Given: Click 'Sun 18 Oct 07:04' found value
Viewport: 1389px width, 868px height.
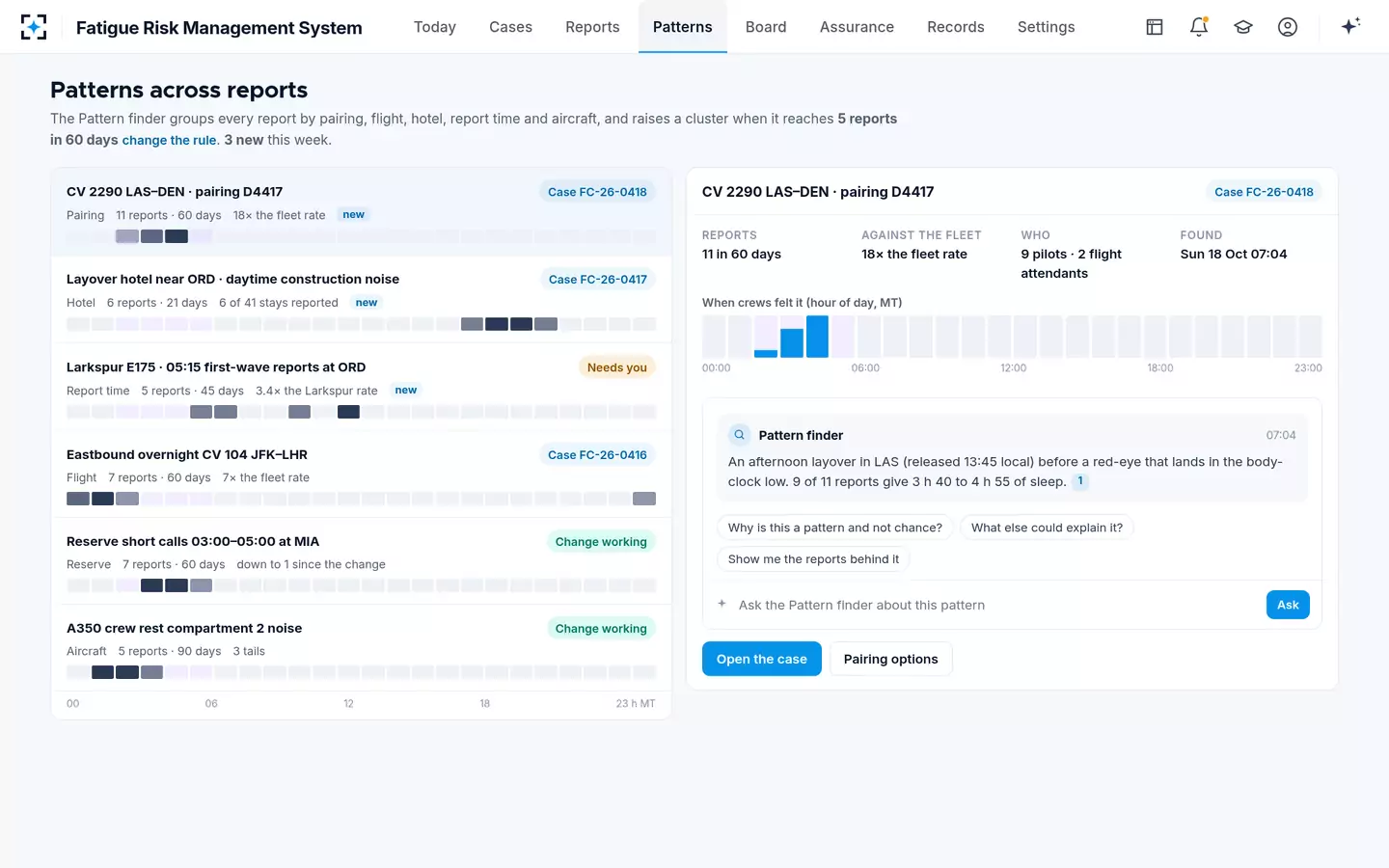Looking at the screenshot, I should coord(1234,255).
